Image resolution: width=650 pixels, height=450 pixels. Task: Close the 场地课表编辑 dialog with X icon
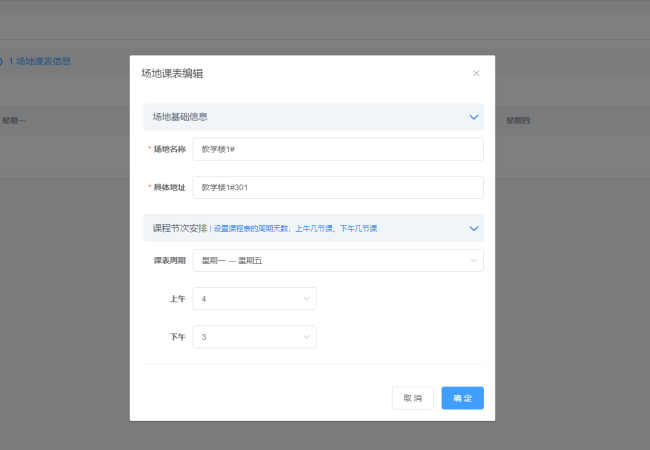click(476, 73)
